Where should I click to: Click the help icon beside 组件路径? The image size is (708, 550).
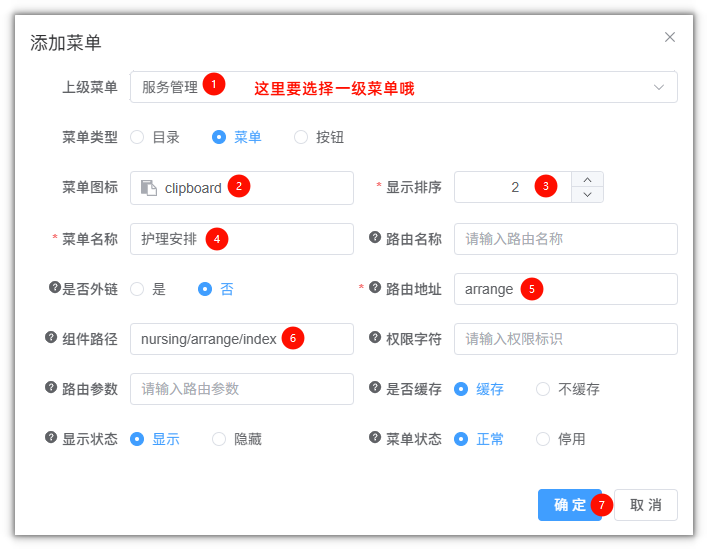[x=51, y=337]
